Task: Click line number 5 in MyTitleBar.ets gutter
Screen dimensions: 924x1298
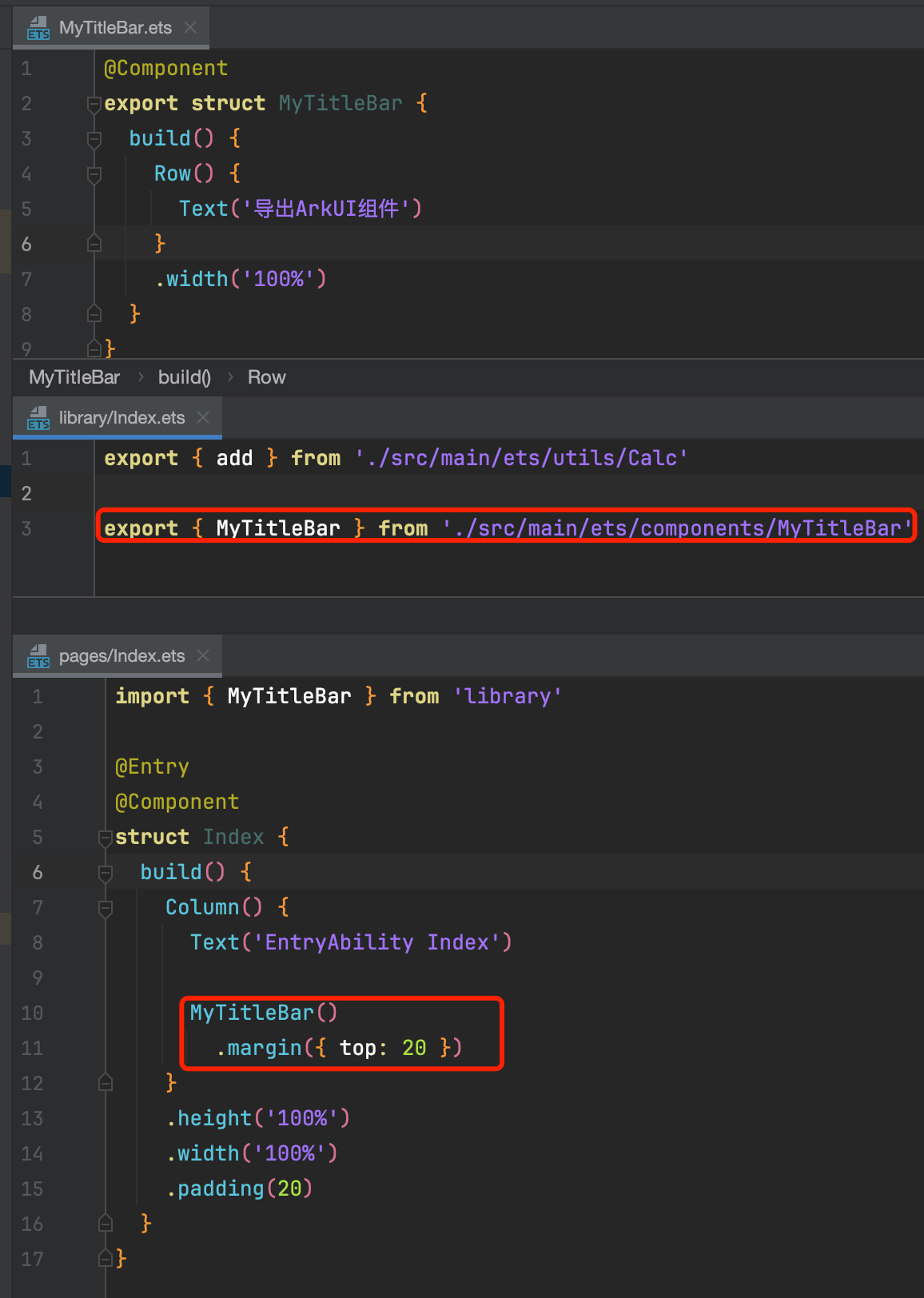Action: (x=26, y=209)
